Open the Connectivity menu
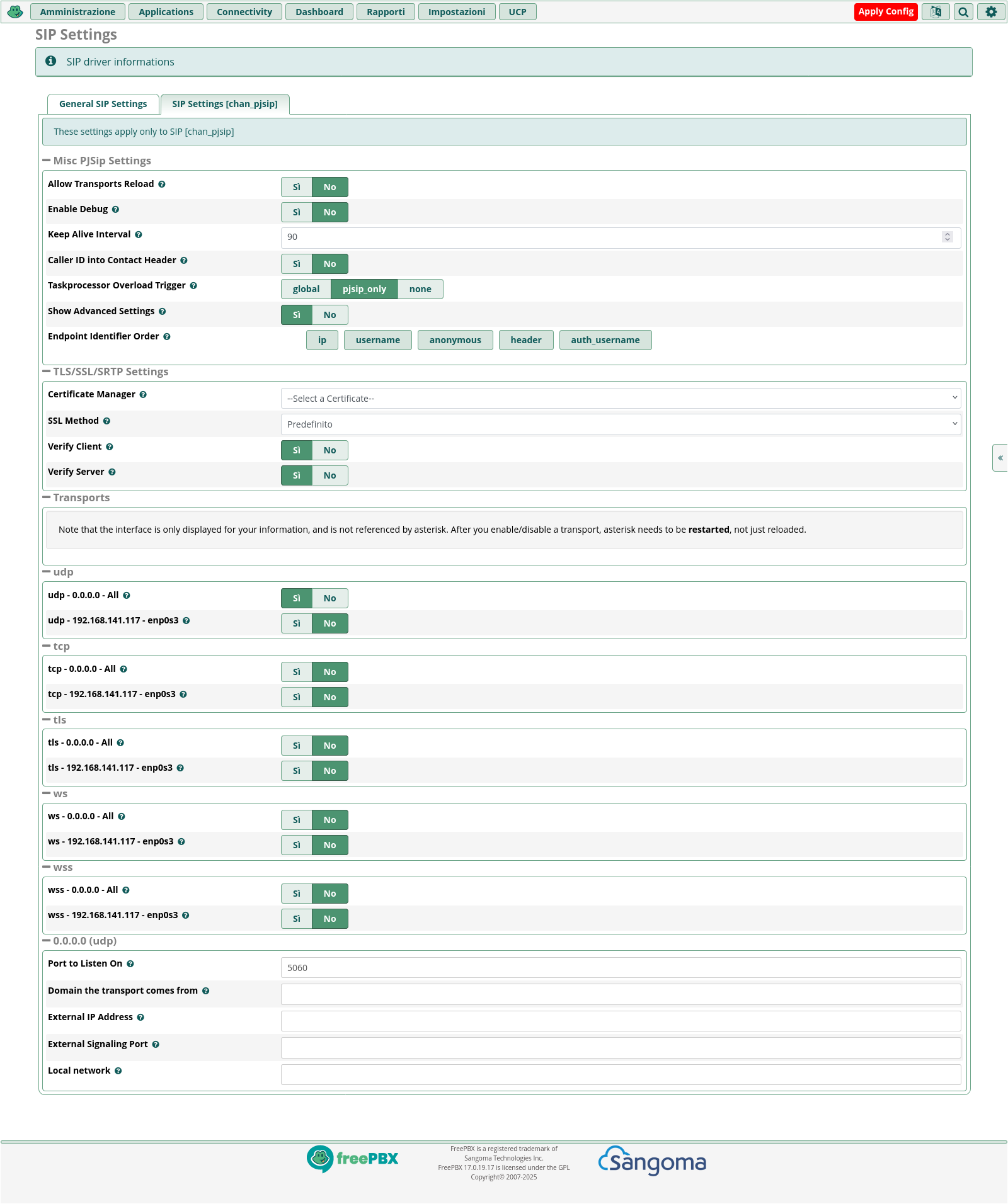 244,12
